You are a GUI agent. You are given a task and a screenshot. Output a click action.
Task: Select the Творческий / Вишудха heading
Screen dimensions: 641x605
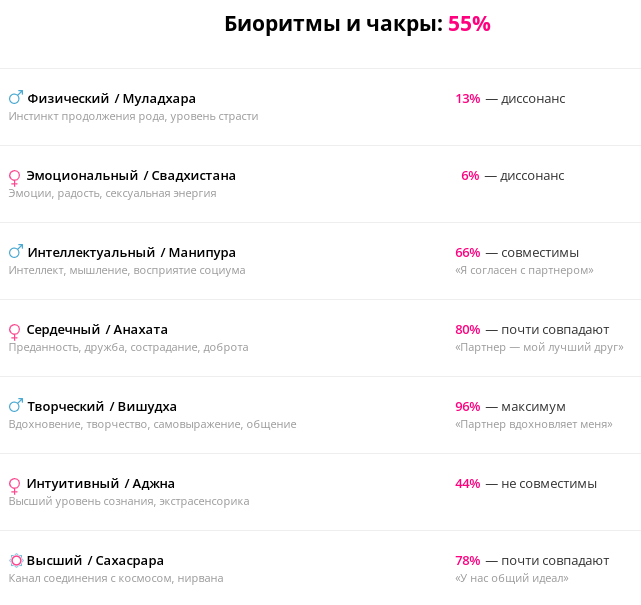tap(102, 407)
